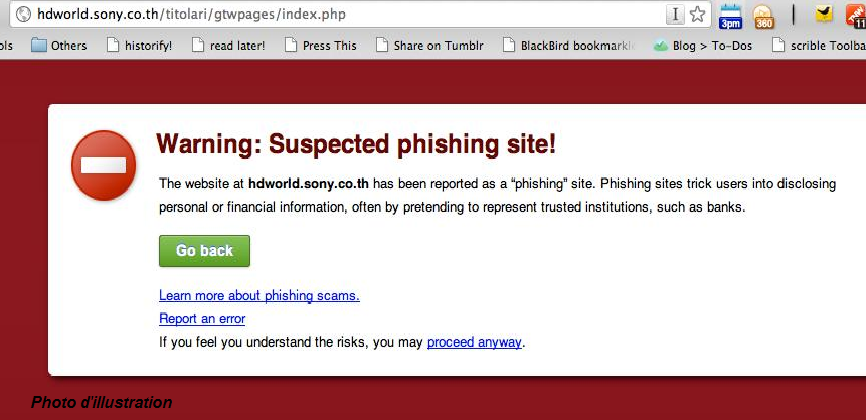Click the orange 360 extension icon

point(764,16)
